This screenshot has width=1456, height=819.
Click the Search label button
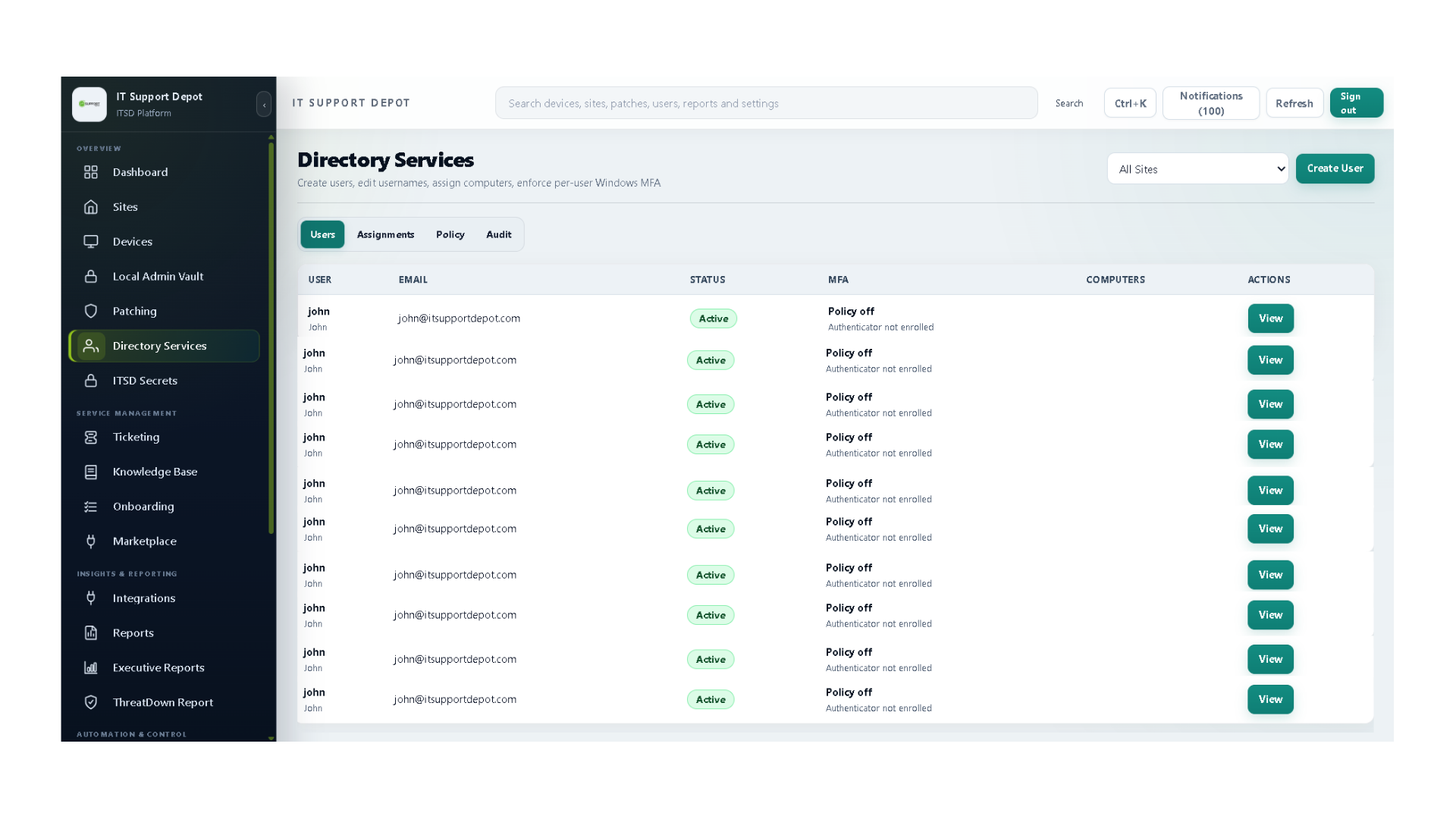click(x=1068, y=104)
